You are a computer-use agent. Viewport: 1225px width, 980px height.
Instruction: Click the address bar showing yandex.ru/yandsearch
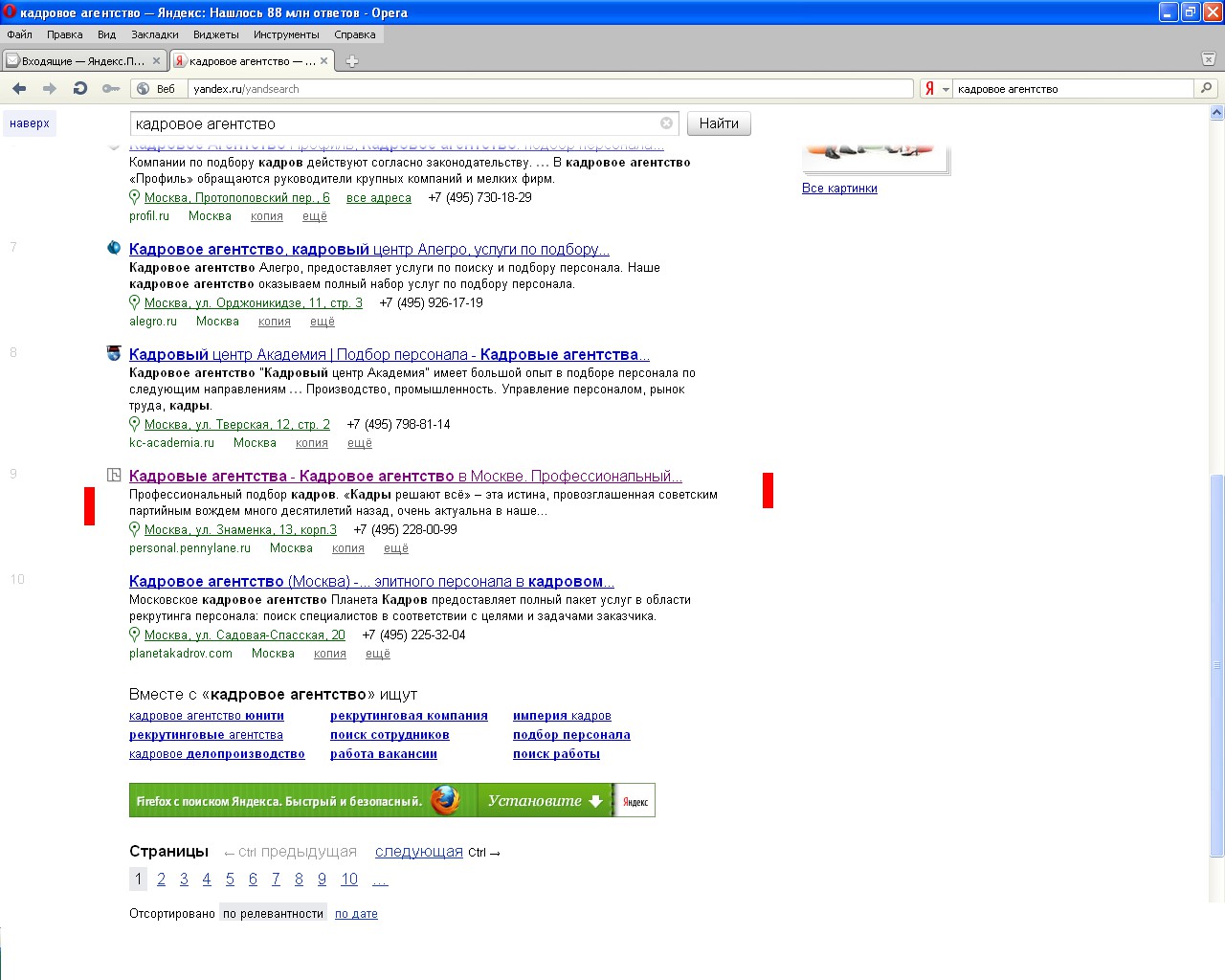point(551,89)
